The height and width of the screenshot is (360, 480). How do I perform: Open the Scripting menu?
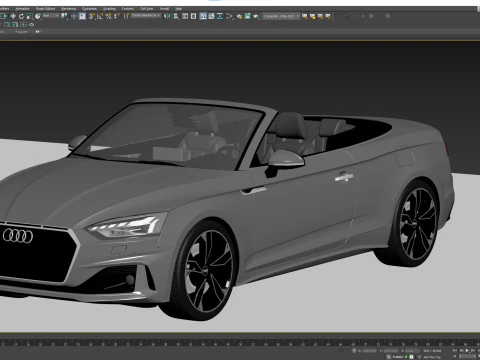109,8
